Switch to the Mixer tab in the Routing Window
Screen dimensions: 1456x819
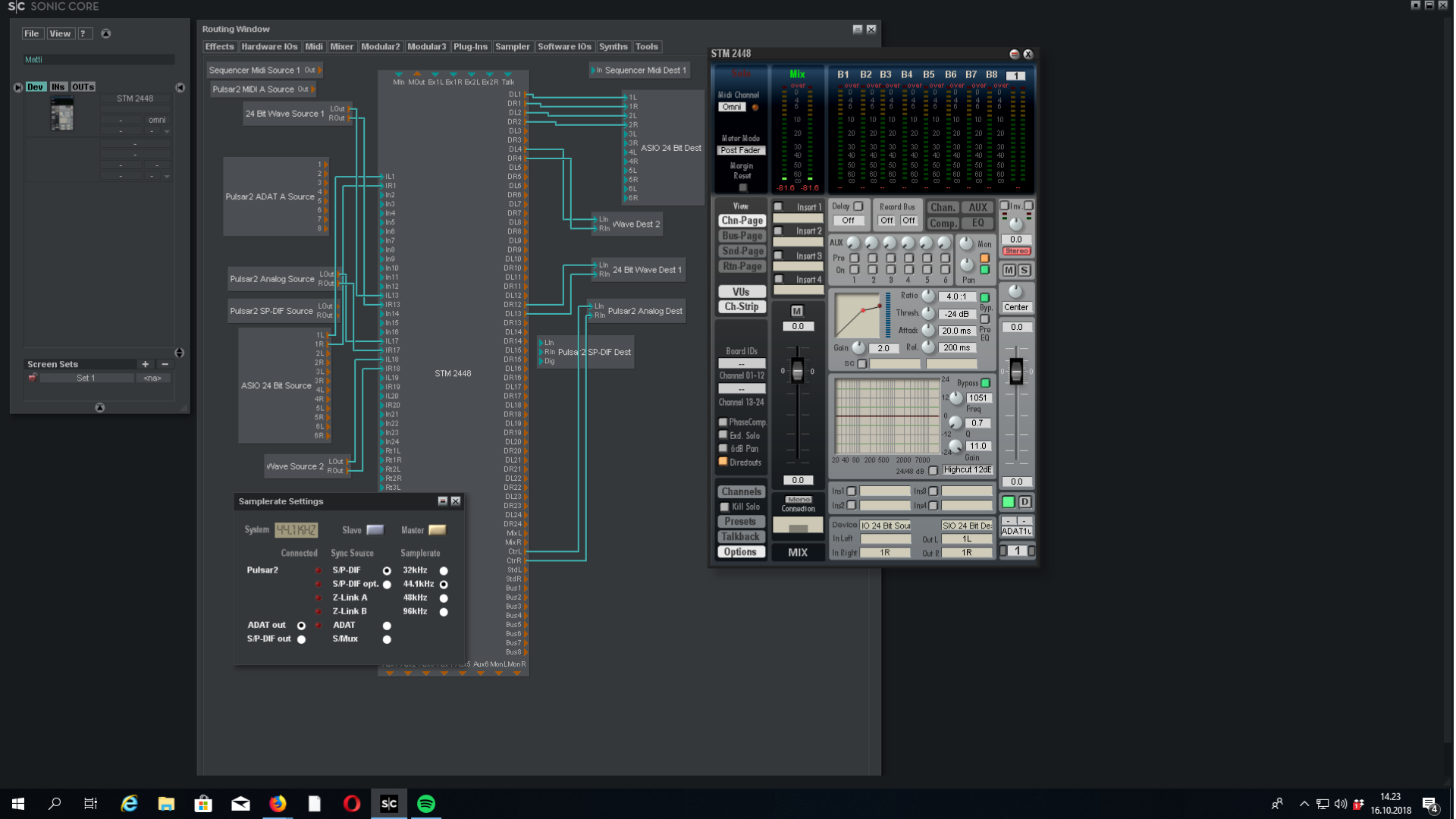[341, 46]
